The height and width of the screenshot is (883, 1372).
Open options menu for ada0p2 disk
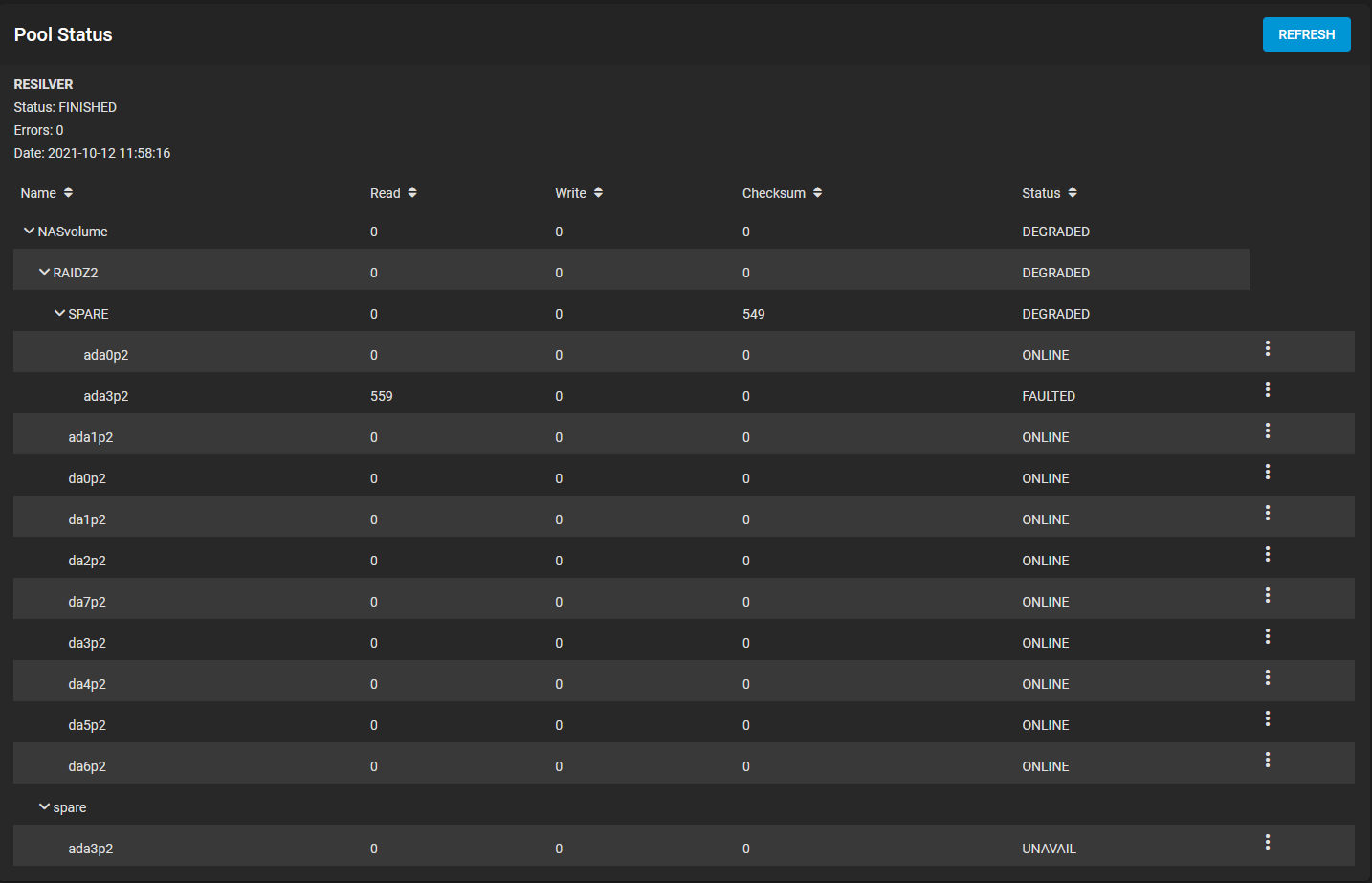(1268, 348)
